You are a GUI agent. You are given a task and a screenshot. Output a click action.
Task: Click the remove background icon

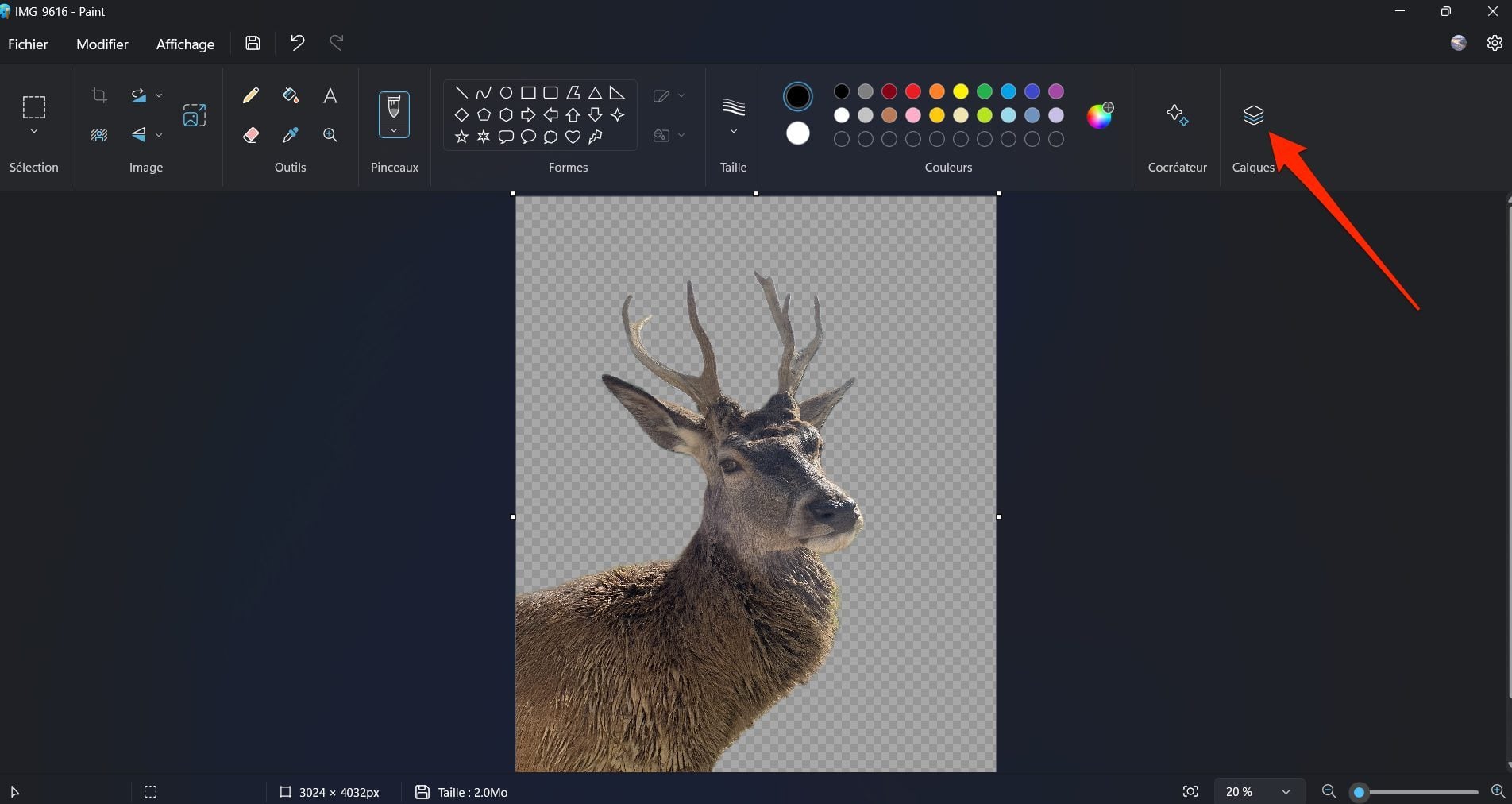[x=195, y=116]
